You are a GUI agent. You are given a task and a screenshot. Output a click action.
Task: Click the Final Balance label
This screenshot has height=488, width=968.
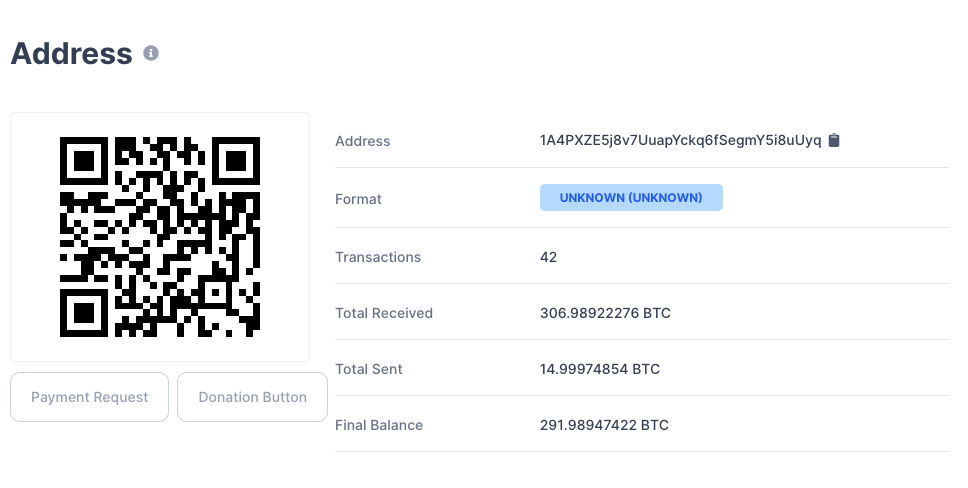pos(379,425)
